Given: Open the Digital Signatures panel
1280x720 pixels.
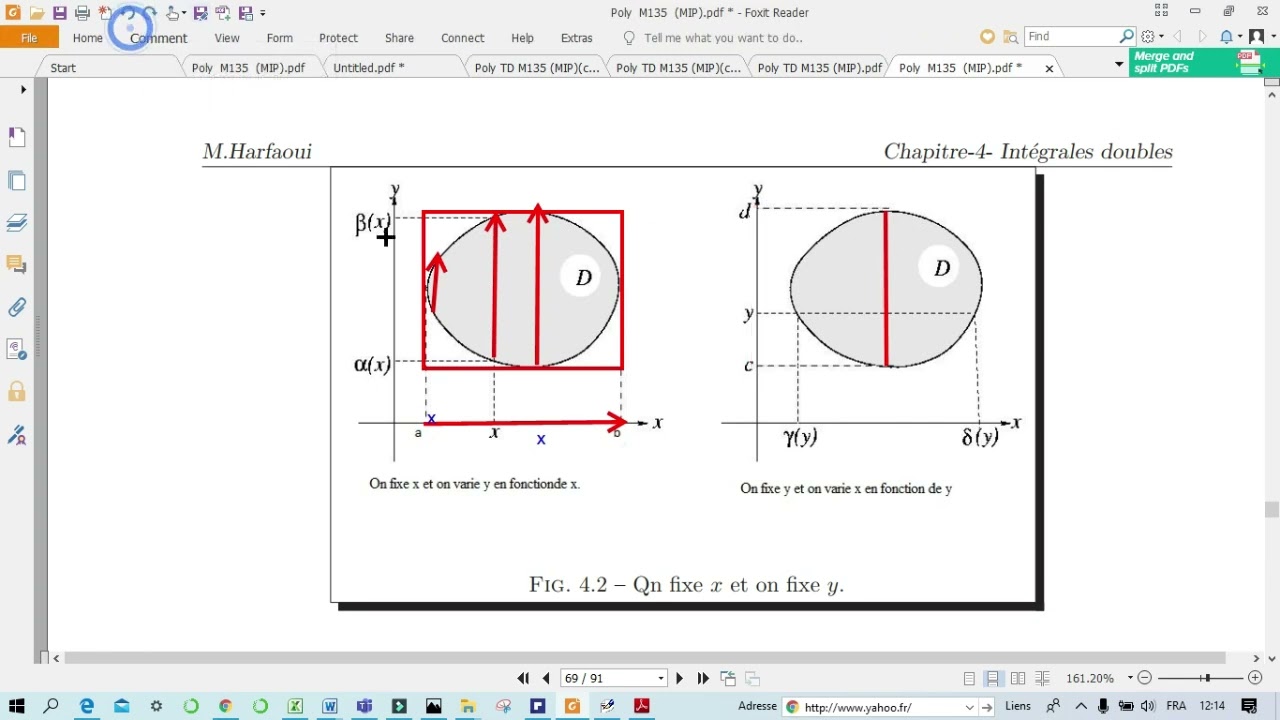Looking at the screenshot, I should coord(17,435).
